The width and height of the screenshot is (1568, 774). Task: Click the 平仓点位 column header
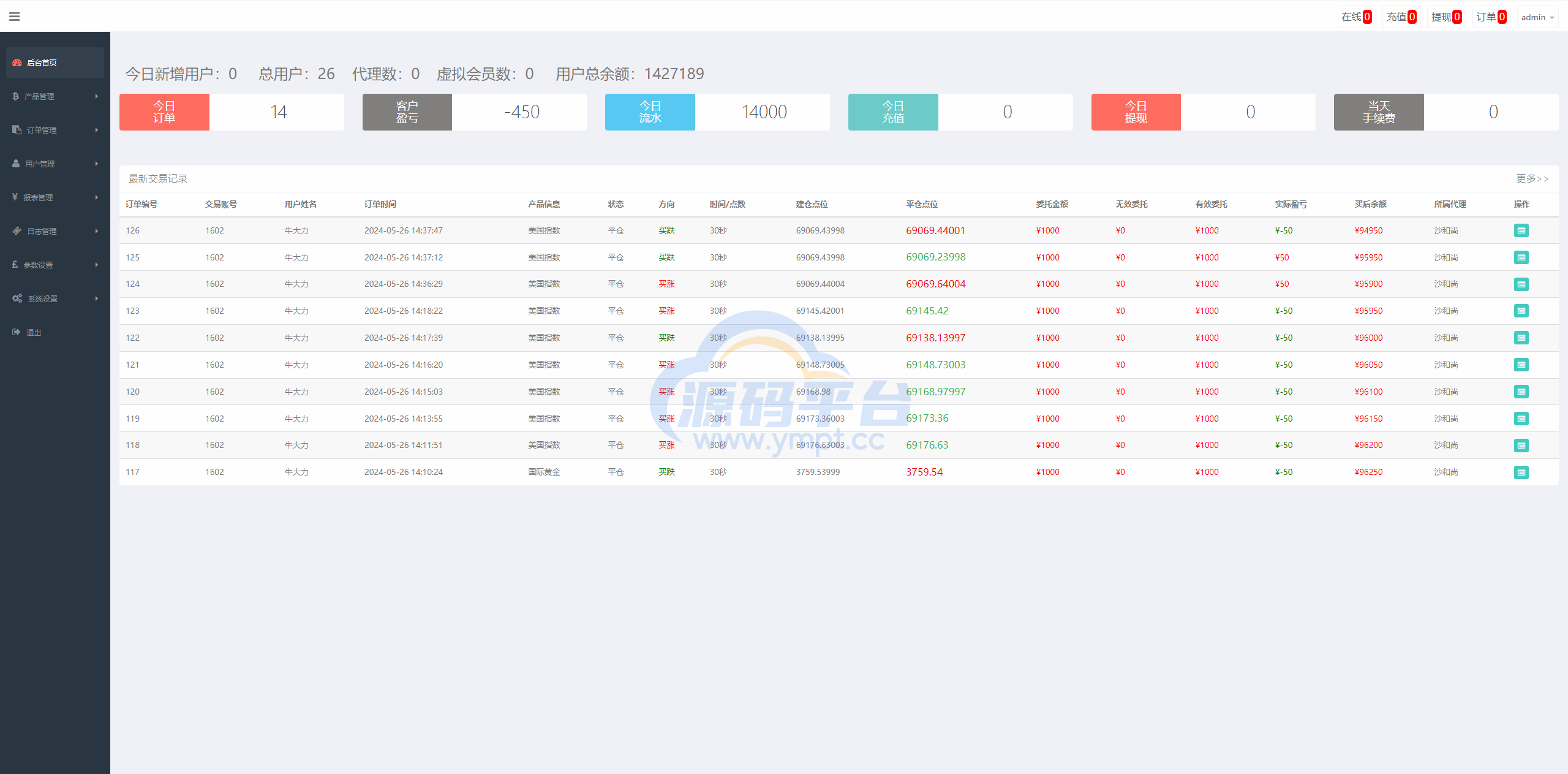[x=922, y=204]
